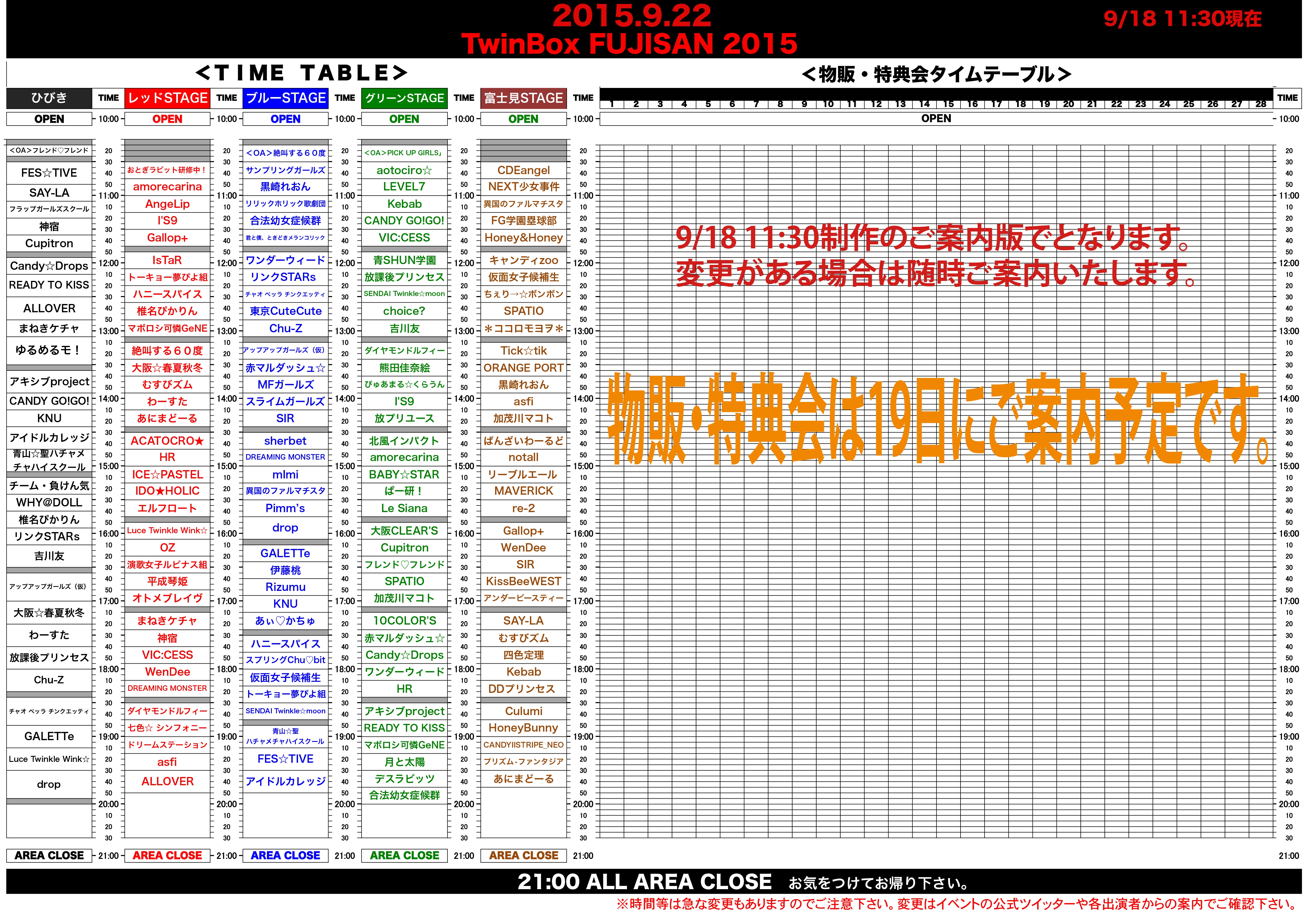This screenshot has height=910, width=1316.
Task: Click 'KissBeeWEST' slot
Action: (523, 581)
